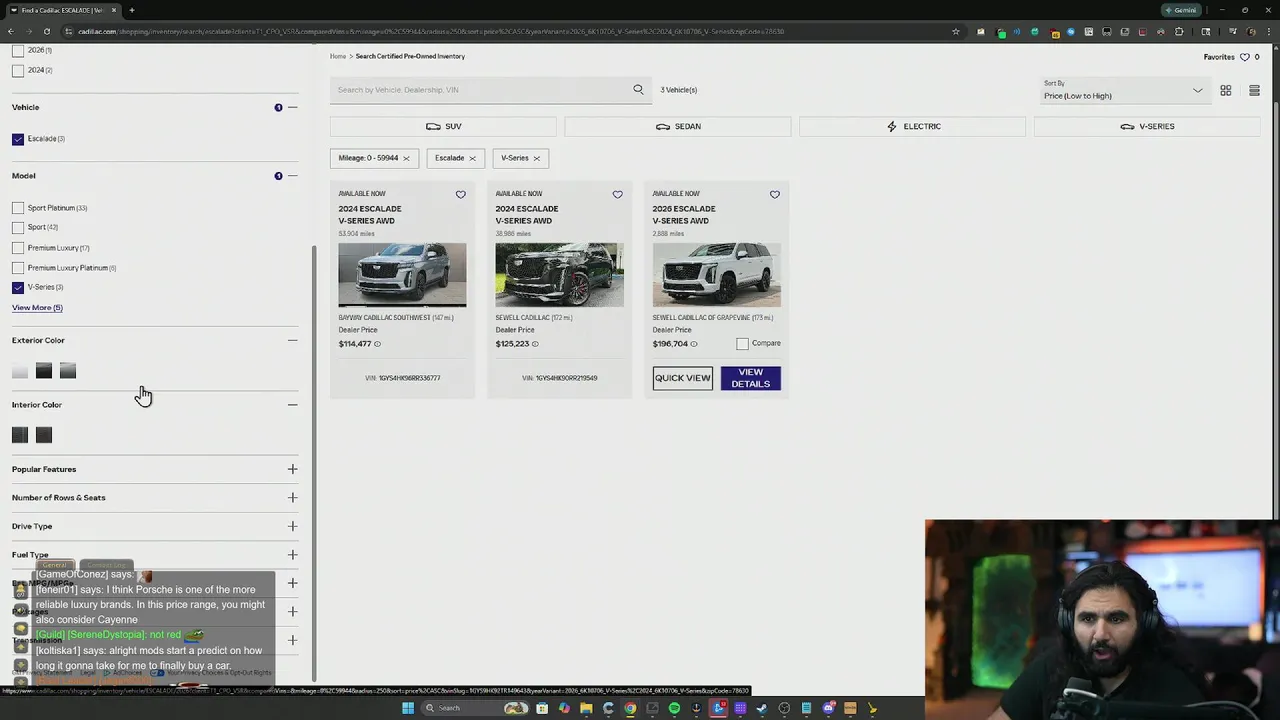
Task: Collapse the Exterior Color section
Action: click(x=292, y=340)
